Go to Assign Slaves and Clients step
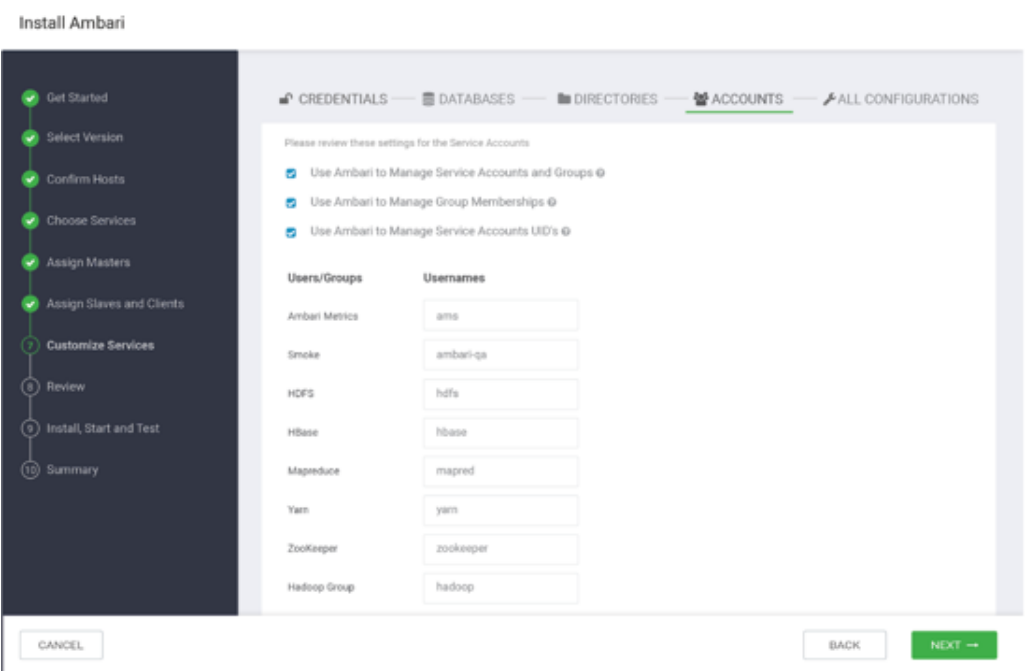The width and height of the screenshot is (1026, 671). coord(115,304)
